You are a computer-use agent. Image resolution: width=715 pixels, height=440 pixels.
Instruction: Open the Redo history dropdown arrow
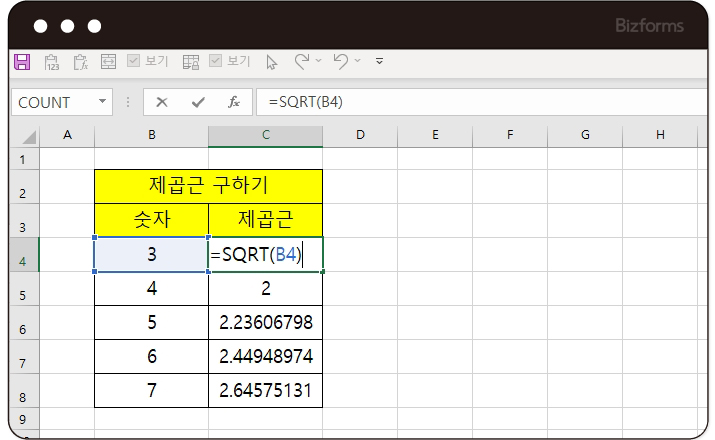(x=319, y=61)
